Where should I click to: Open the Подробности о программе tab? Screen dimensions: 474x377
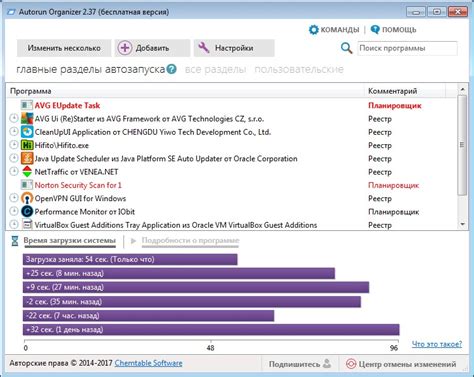click(190, 241)
